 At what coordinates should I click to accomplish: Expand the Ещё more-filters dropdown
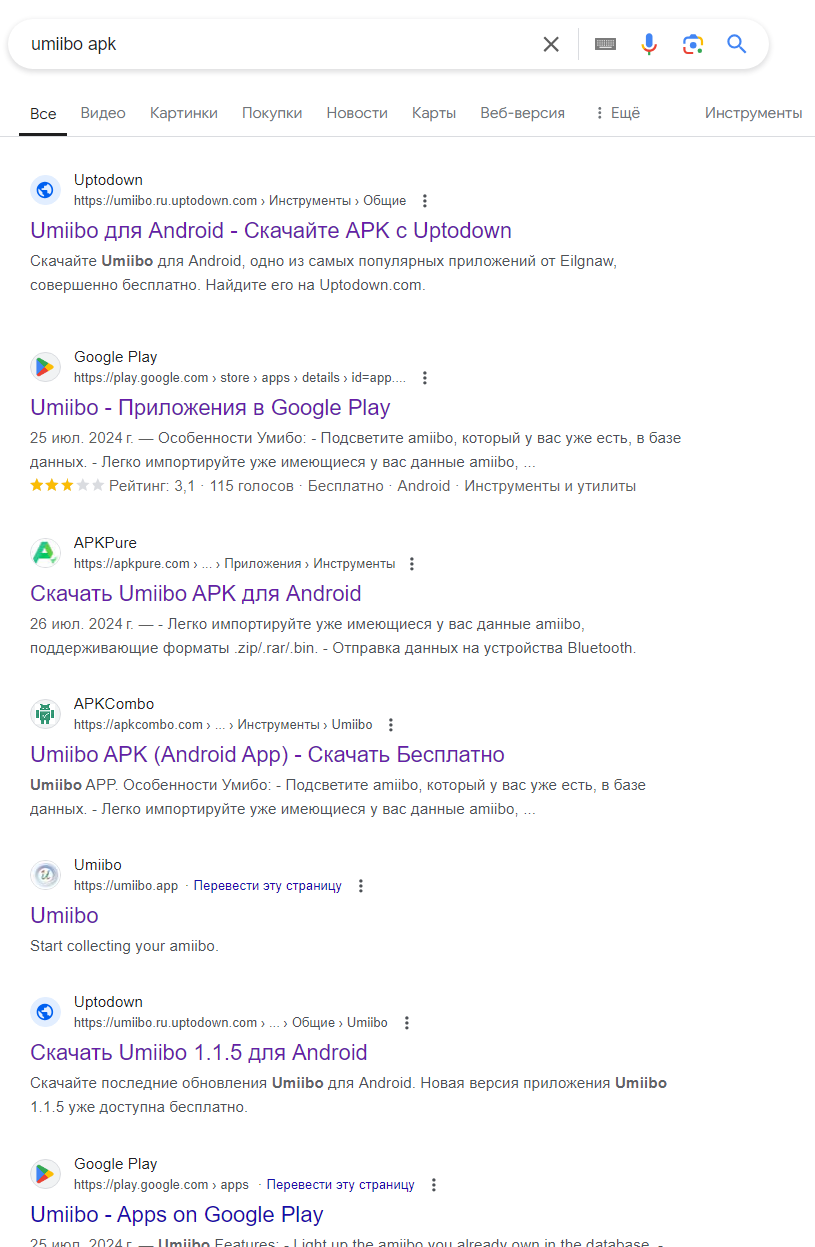616,113
